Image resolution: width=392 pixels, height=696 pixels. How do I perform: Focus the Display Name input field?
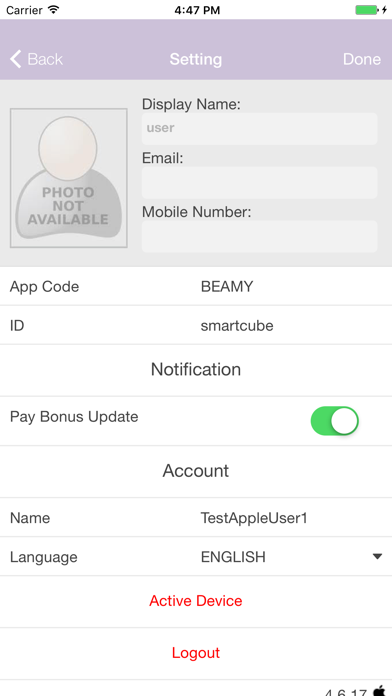[x=260, y=128]
